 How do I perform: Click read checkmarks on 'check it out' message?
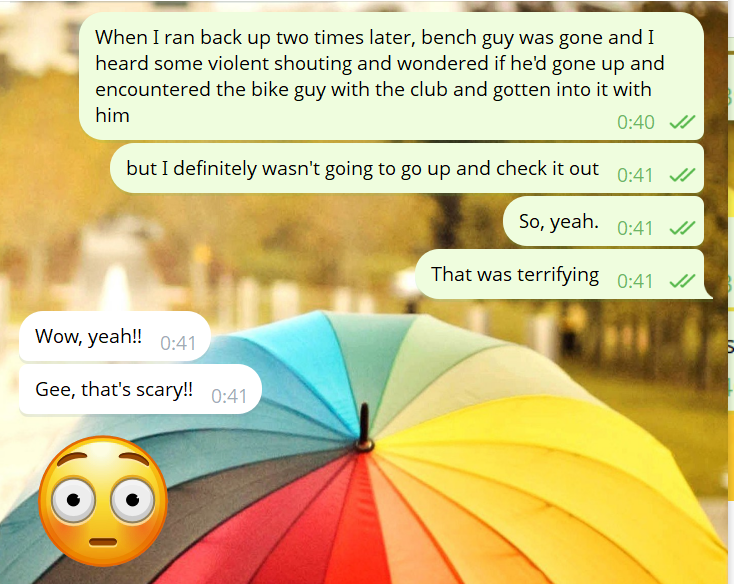coord(682,175)
